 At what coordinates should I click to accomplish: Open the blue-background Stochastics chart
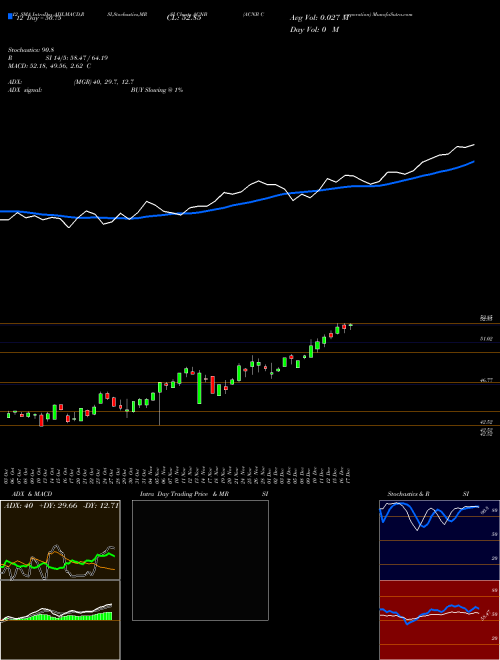(439, 540)
